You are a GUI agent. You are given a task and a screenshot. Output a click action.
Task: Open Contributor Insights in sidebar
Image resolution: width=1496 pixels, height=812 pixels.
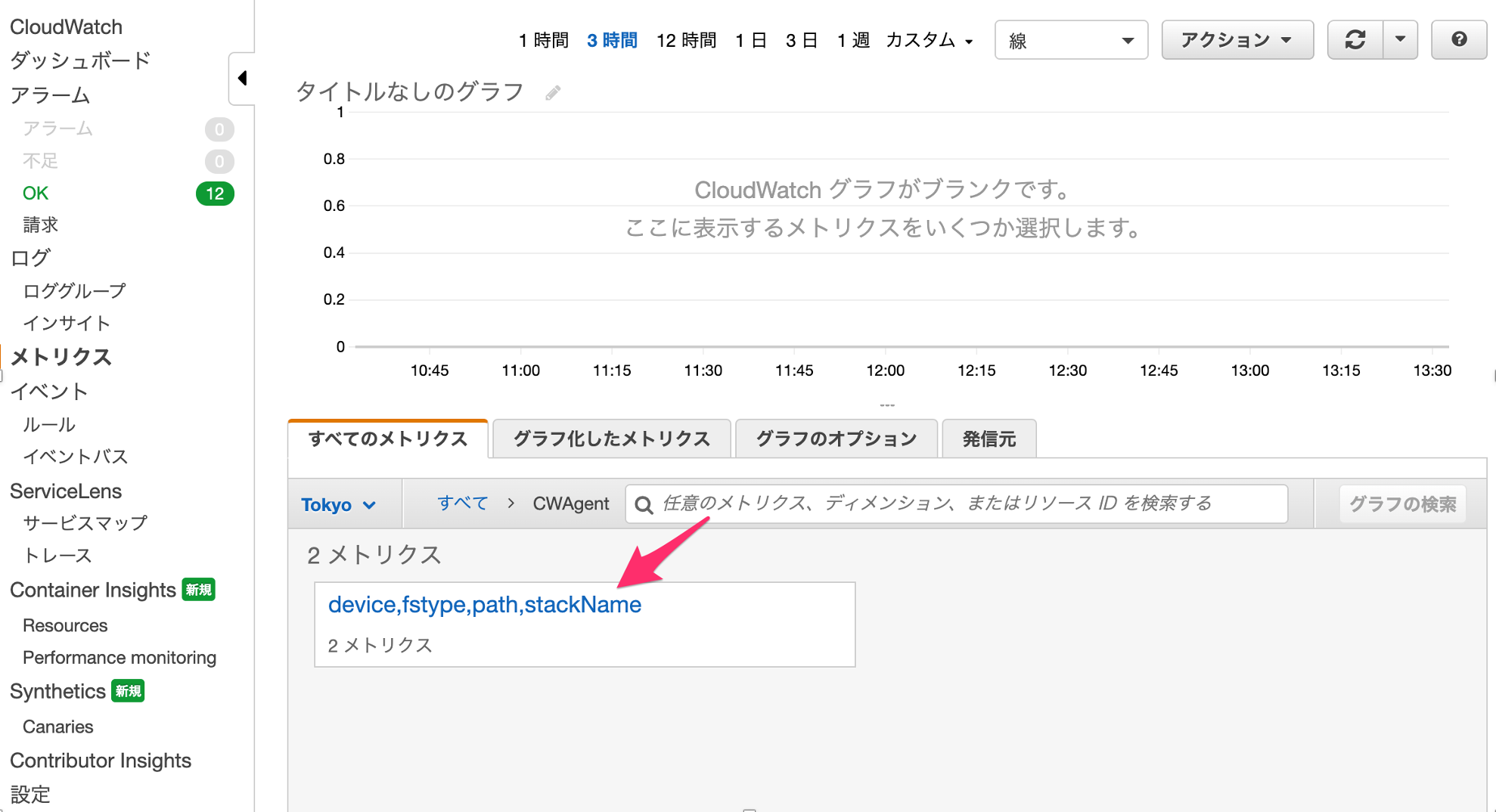[101, 761]
